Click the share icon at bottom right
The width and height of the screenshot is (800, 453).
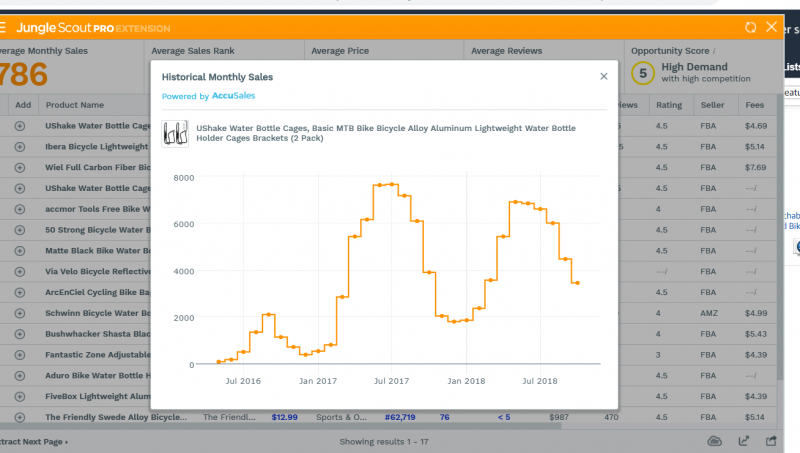(x=771, y=441)
